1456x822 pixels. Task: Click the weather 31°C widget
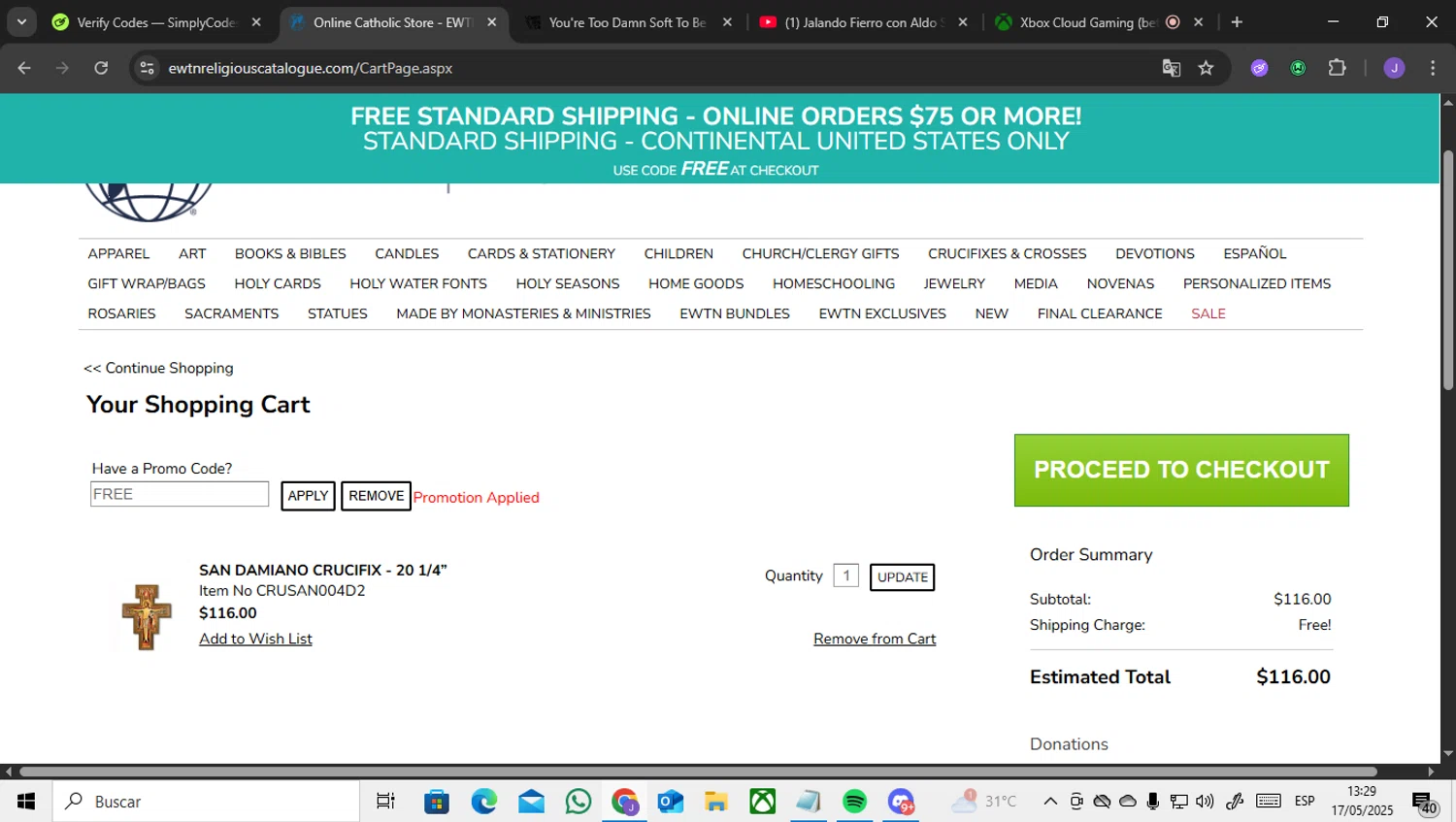tap(983, 802)
